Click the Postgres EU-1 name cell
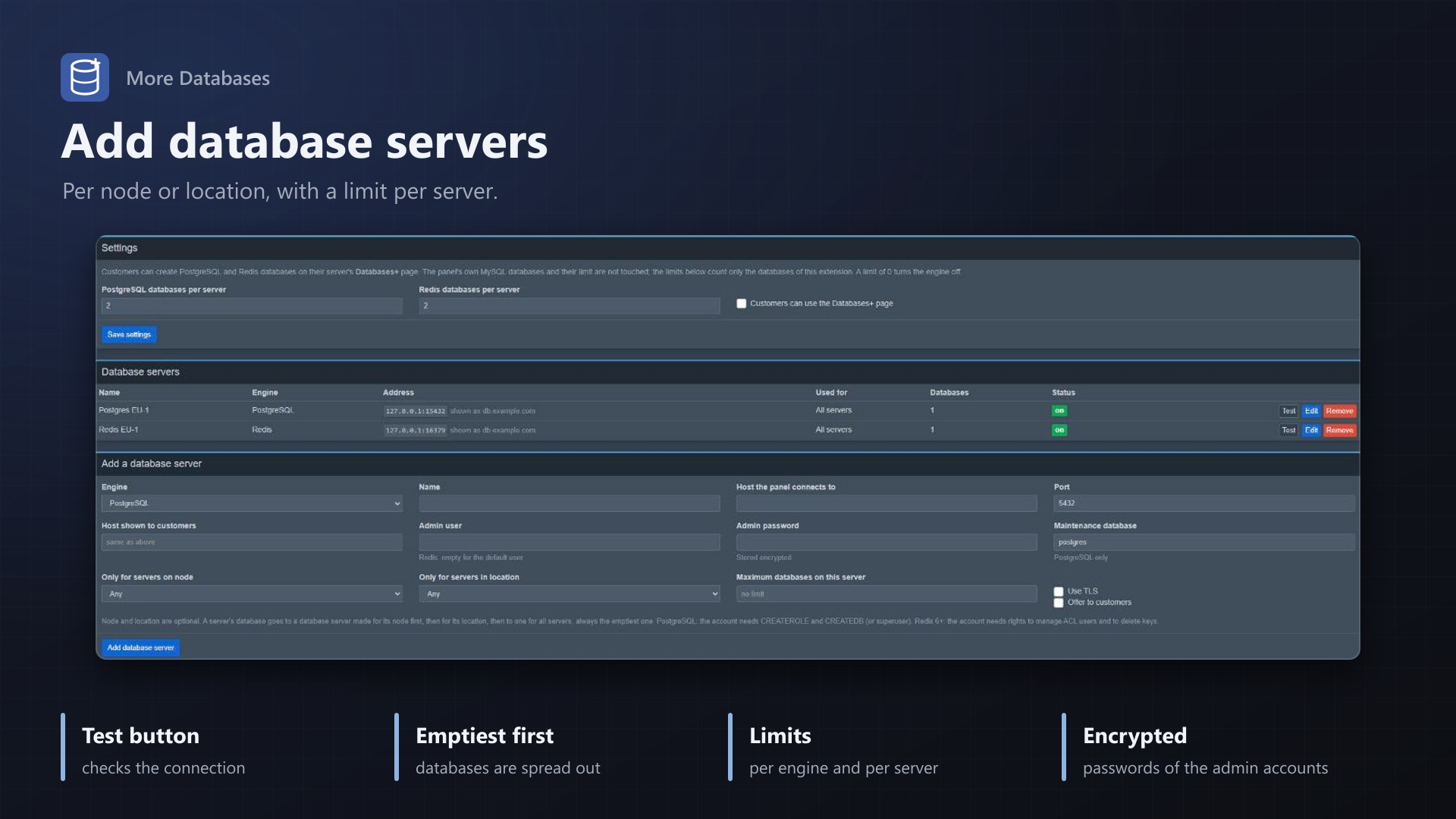 coord(124,410)
